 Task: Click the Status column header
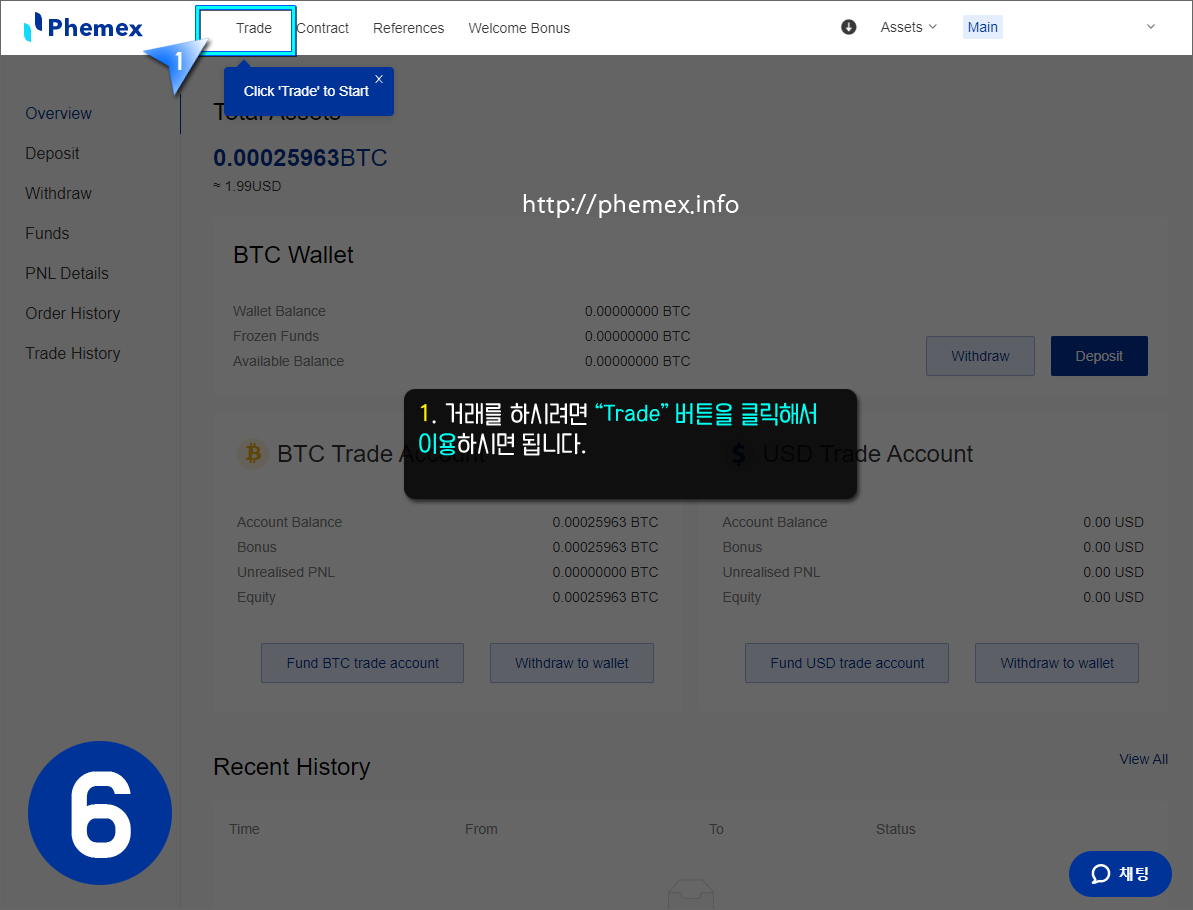click(x=896, y=829)
